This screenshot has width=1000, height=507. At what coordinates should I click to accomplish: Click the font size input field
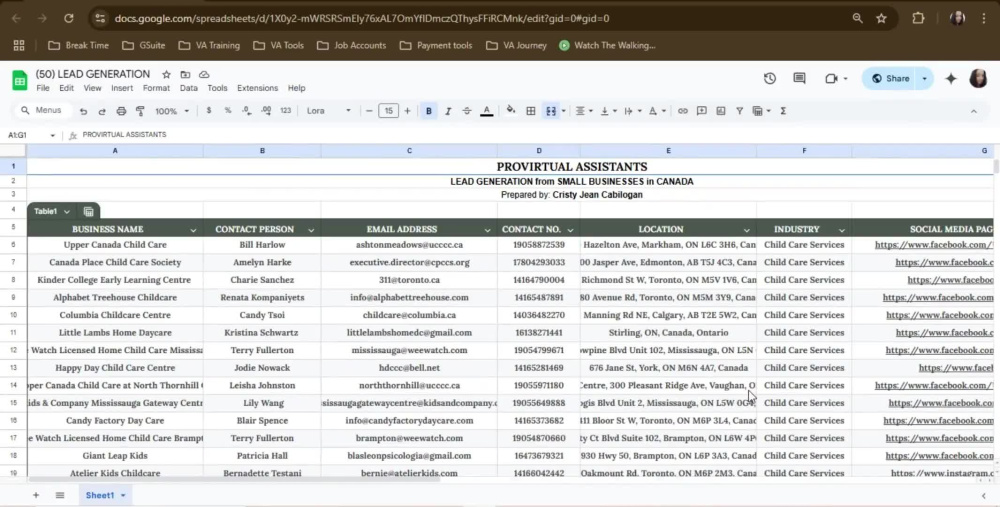388,111
